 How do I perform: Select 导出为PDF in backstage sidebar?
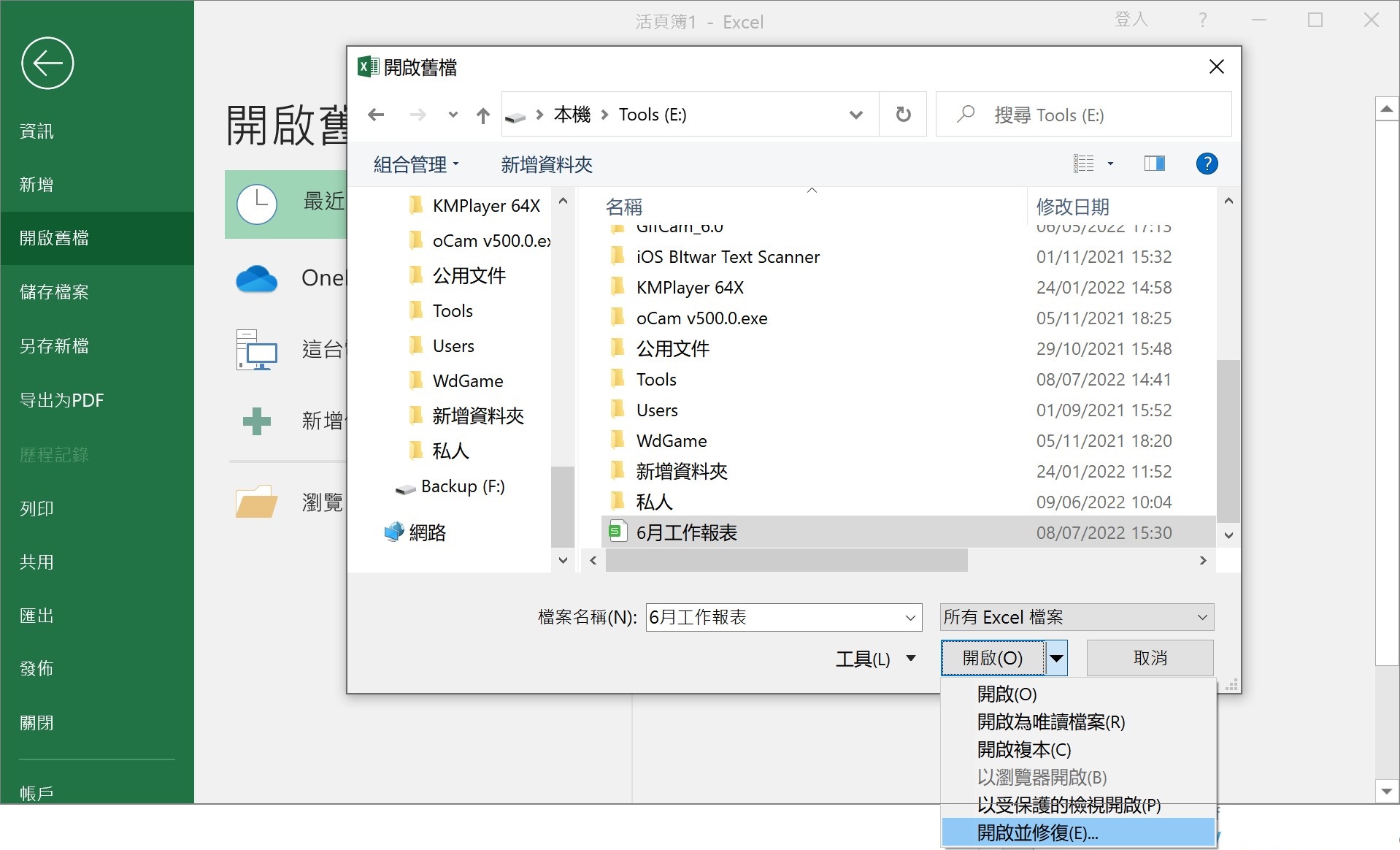coord(97,400)
